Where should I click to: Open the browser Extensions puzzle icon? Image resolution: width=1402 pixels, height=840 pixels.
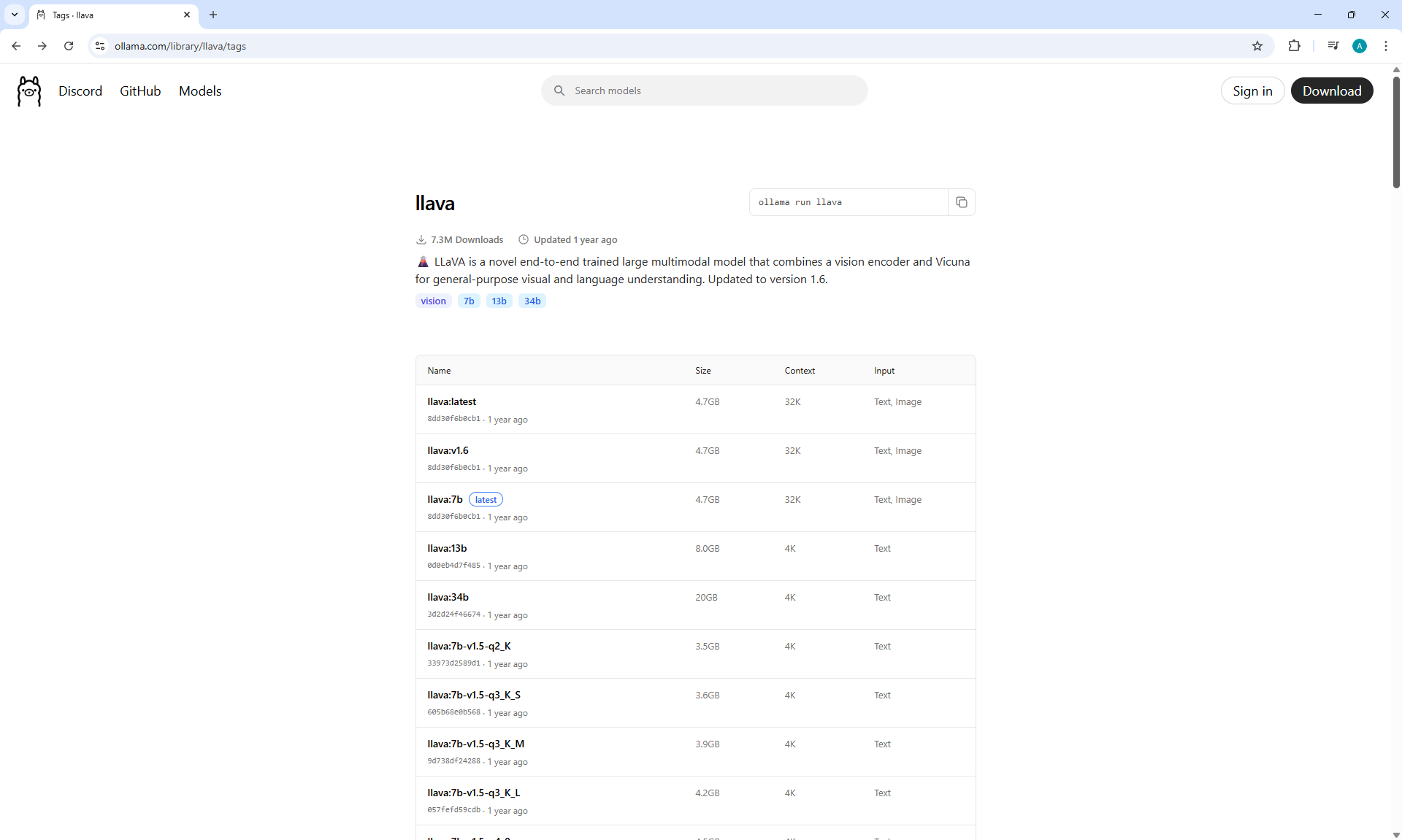click(x=1294, y=46)
